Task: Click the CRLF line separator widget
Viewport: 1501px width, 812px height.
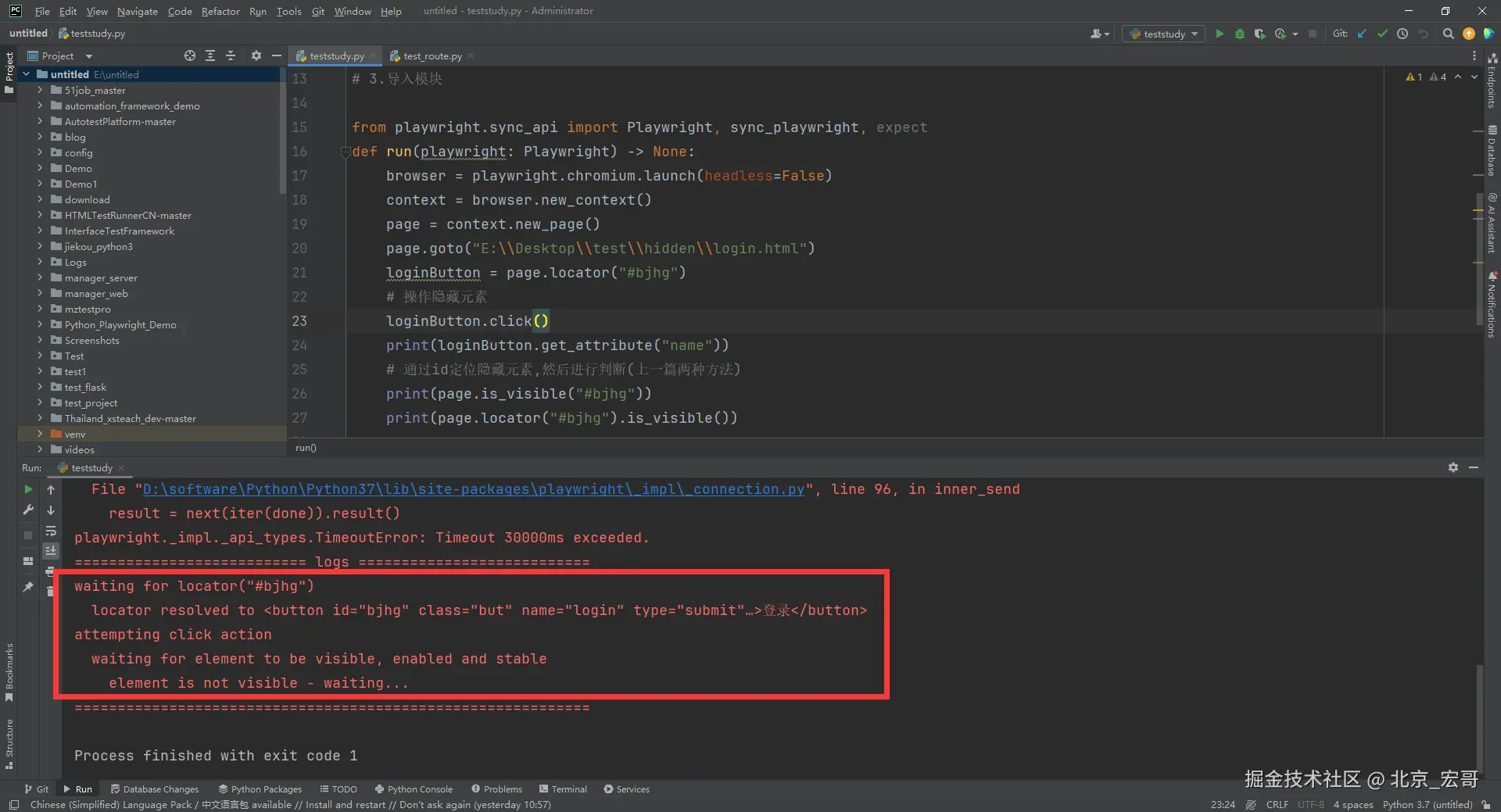Action: point(1277,804)
